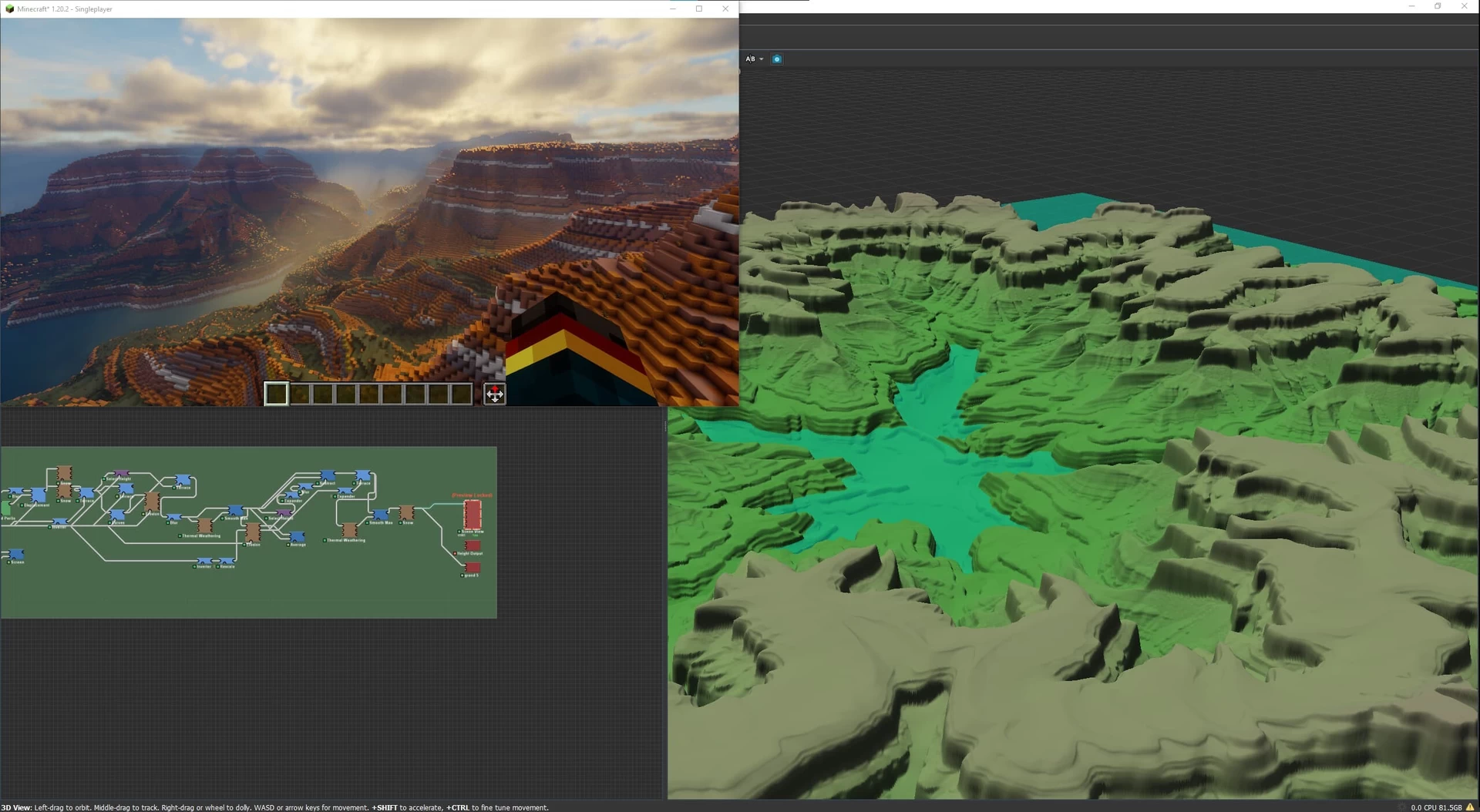Toggle the Curves node's enable checkbox
The width and height of the screenshot is (1480, 812).
[x=109, y=523]
